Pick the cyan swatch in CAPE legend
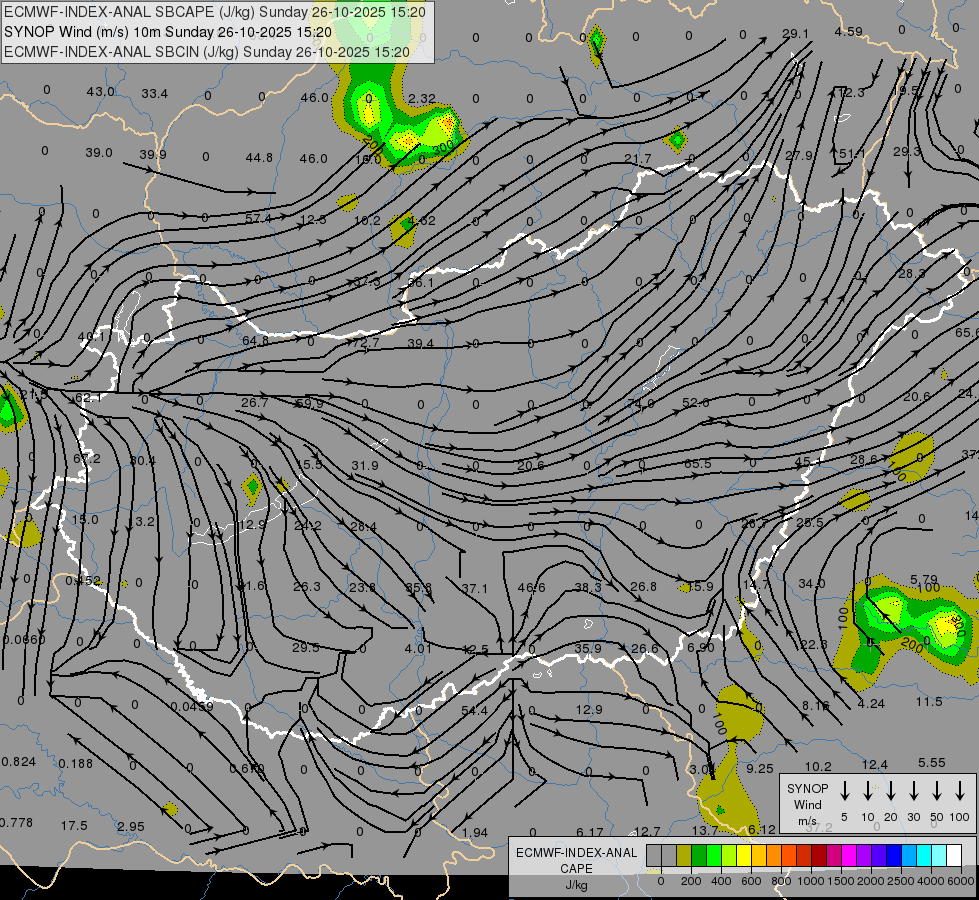This screenshot has height=900, width=979. tap(923, 856)
